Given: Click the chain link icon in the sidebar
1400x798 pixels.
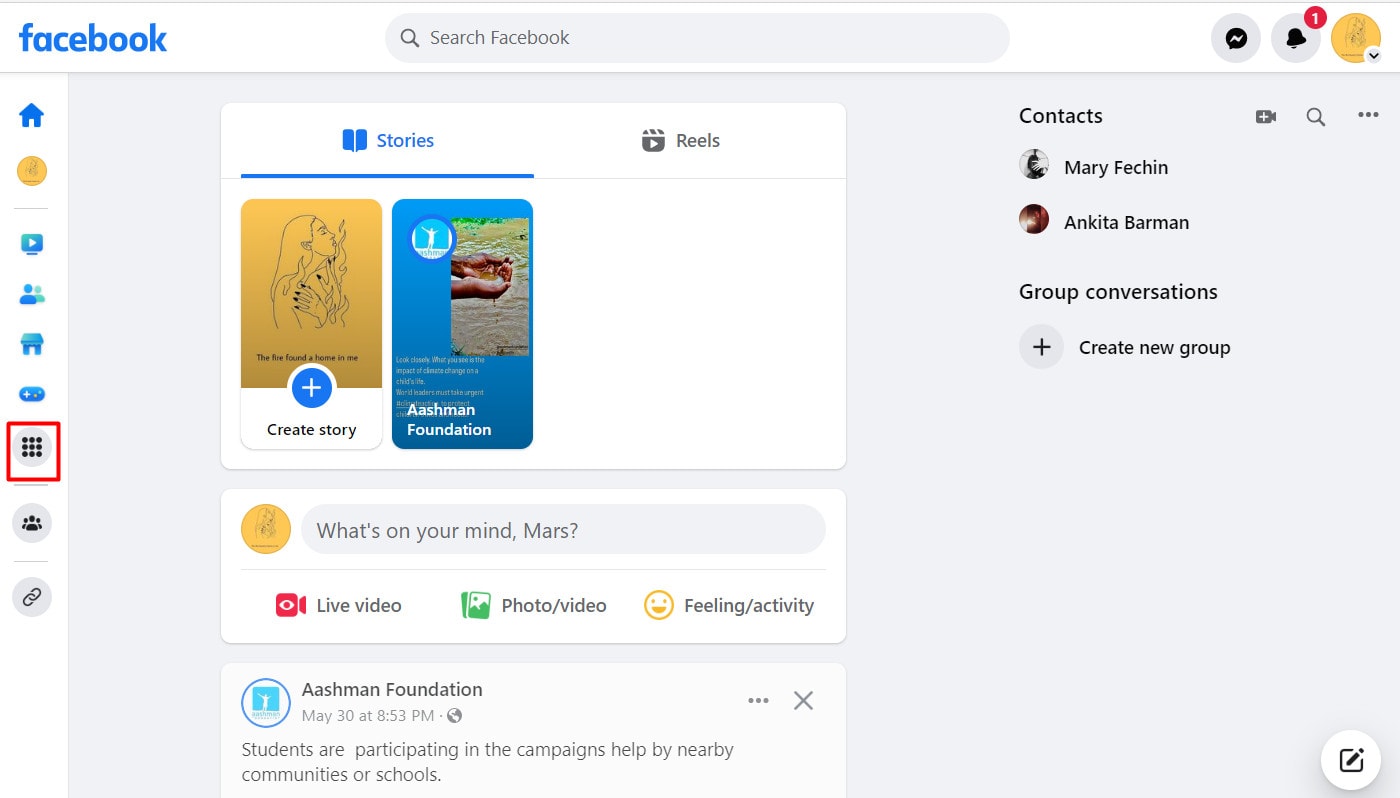Looking at the screenshot, I should [x=32, y=597].
